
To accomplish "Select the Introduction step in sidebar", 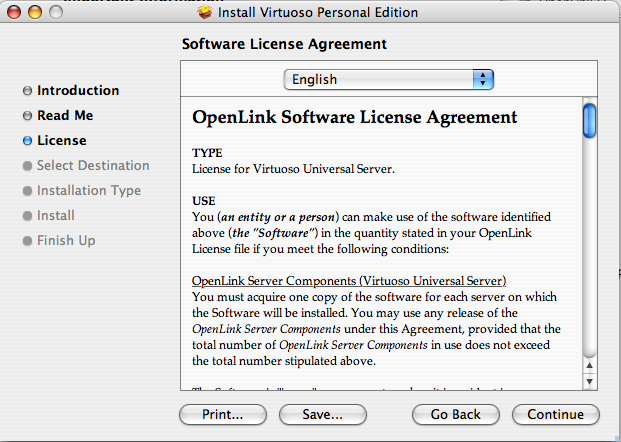I will tap(78, 90).
